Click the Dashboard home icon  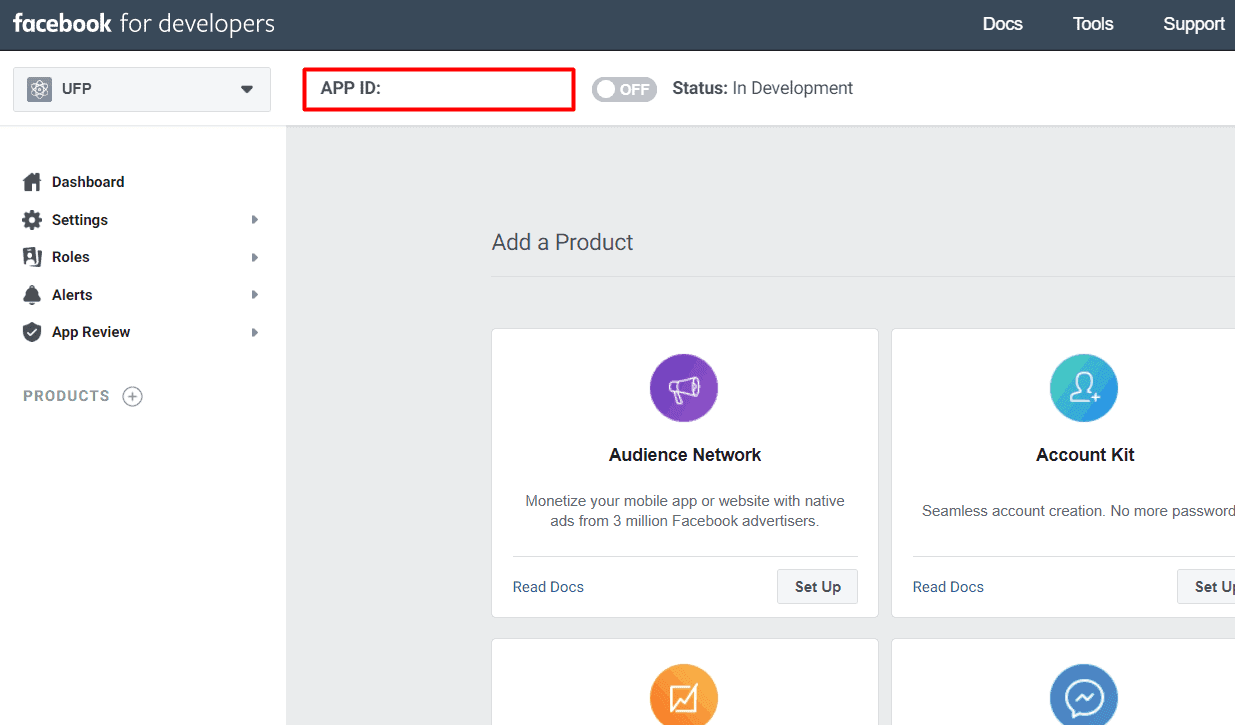coord(32,182)
